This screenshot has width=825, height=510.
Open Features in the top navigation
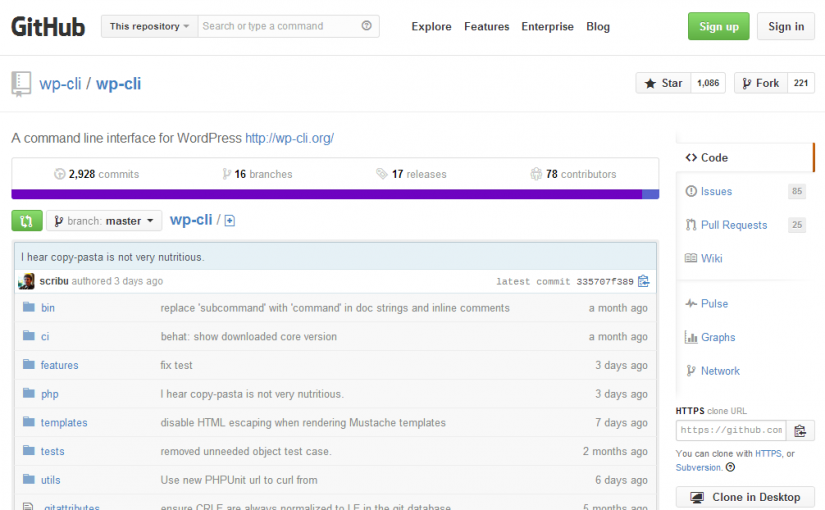pos(487,26)
